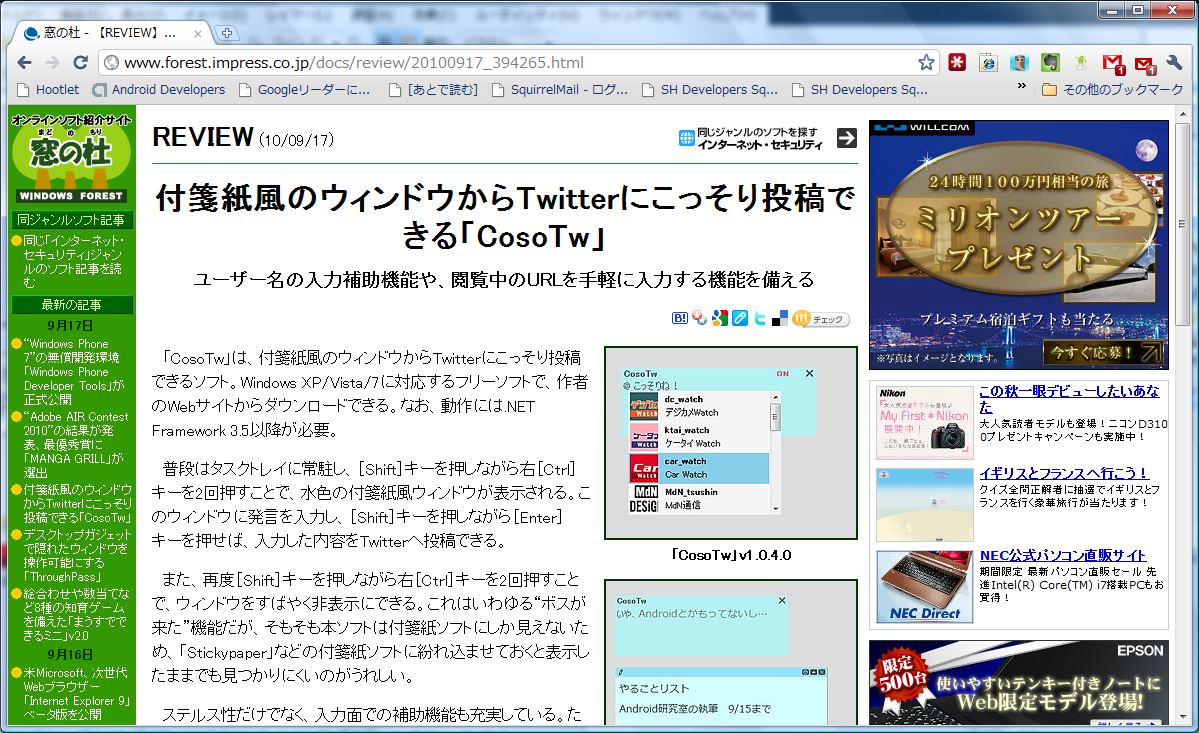Open the 同じジャンルのソフトを探す インターネット・セキュリティ link
The height and width of the screenshot is (733, 1199).
pos(752,138)
